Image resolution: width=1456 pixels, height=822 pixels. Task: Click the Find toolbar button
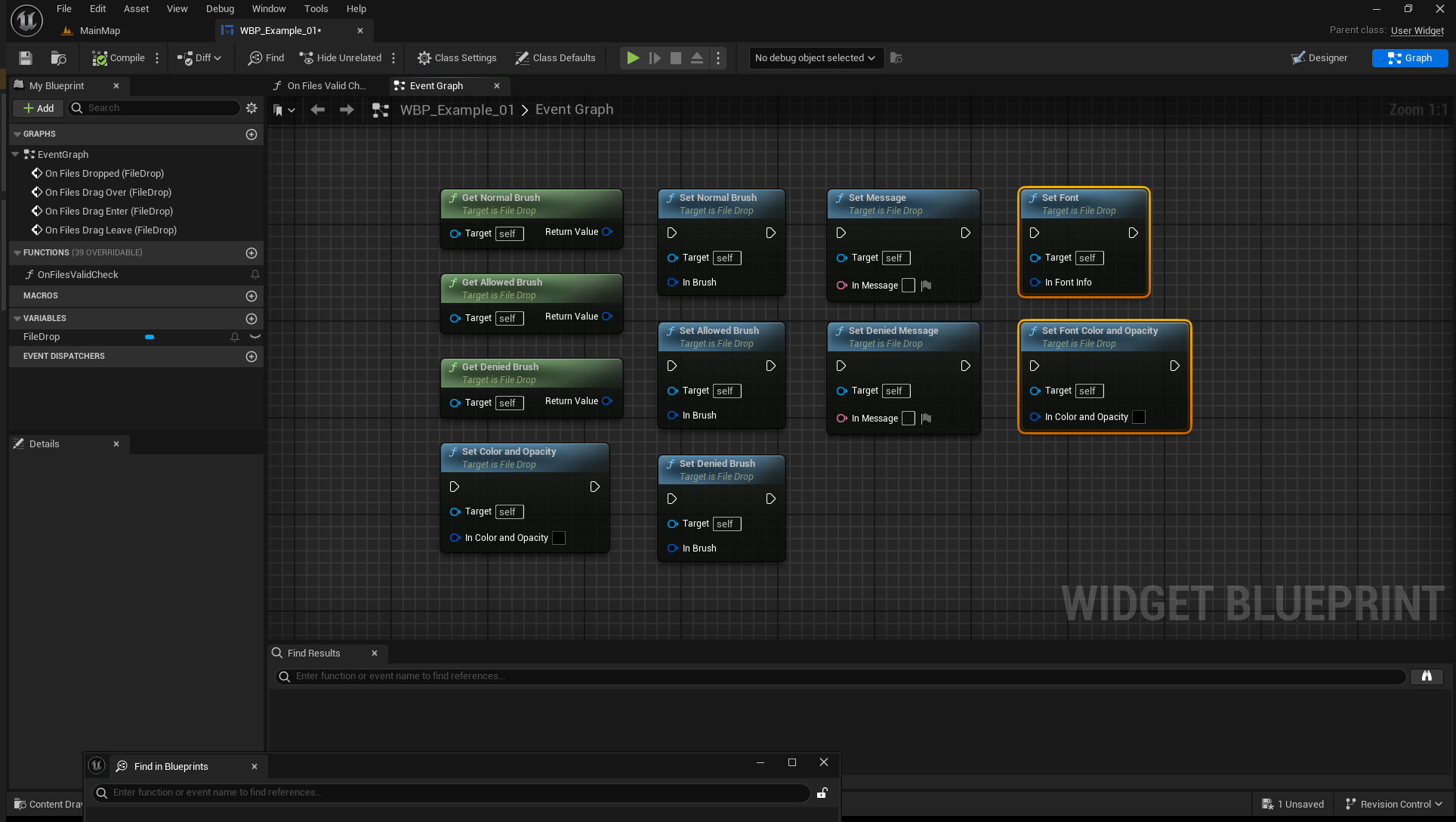267,58
